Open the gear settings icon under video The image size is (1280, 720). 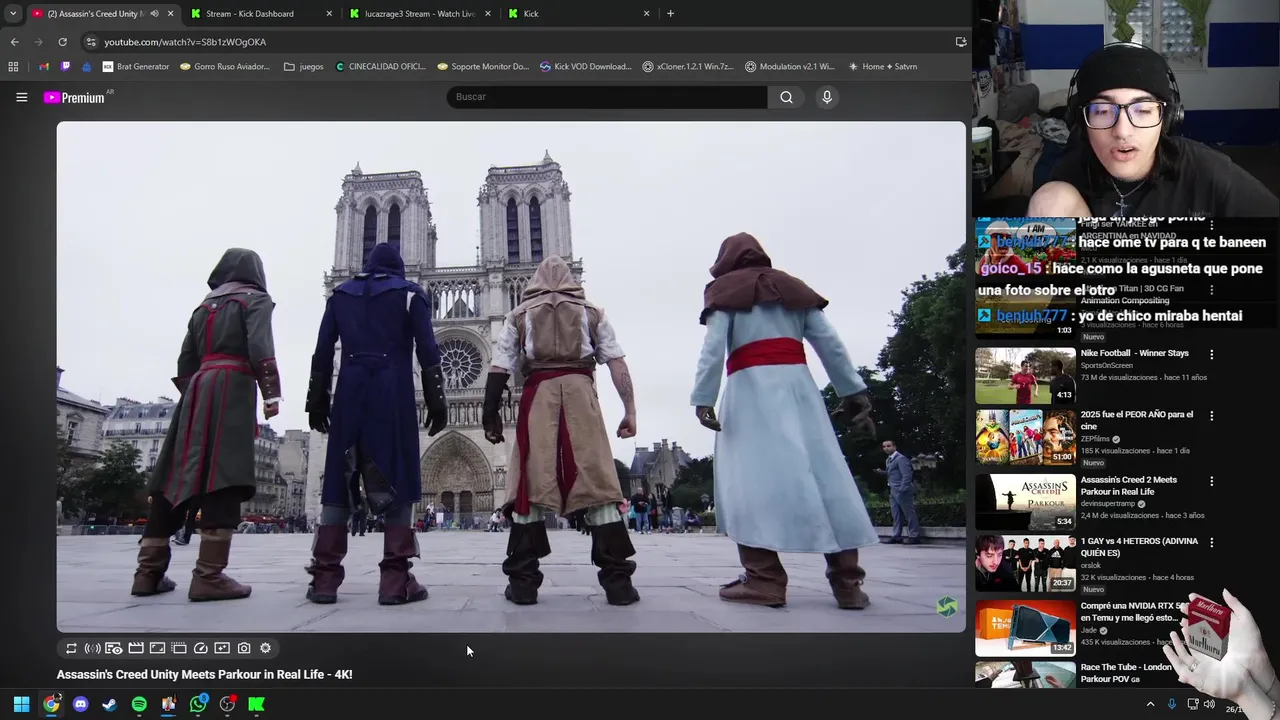[x=265, y=648]
